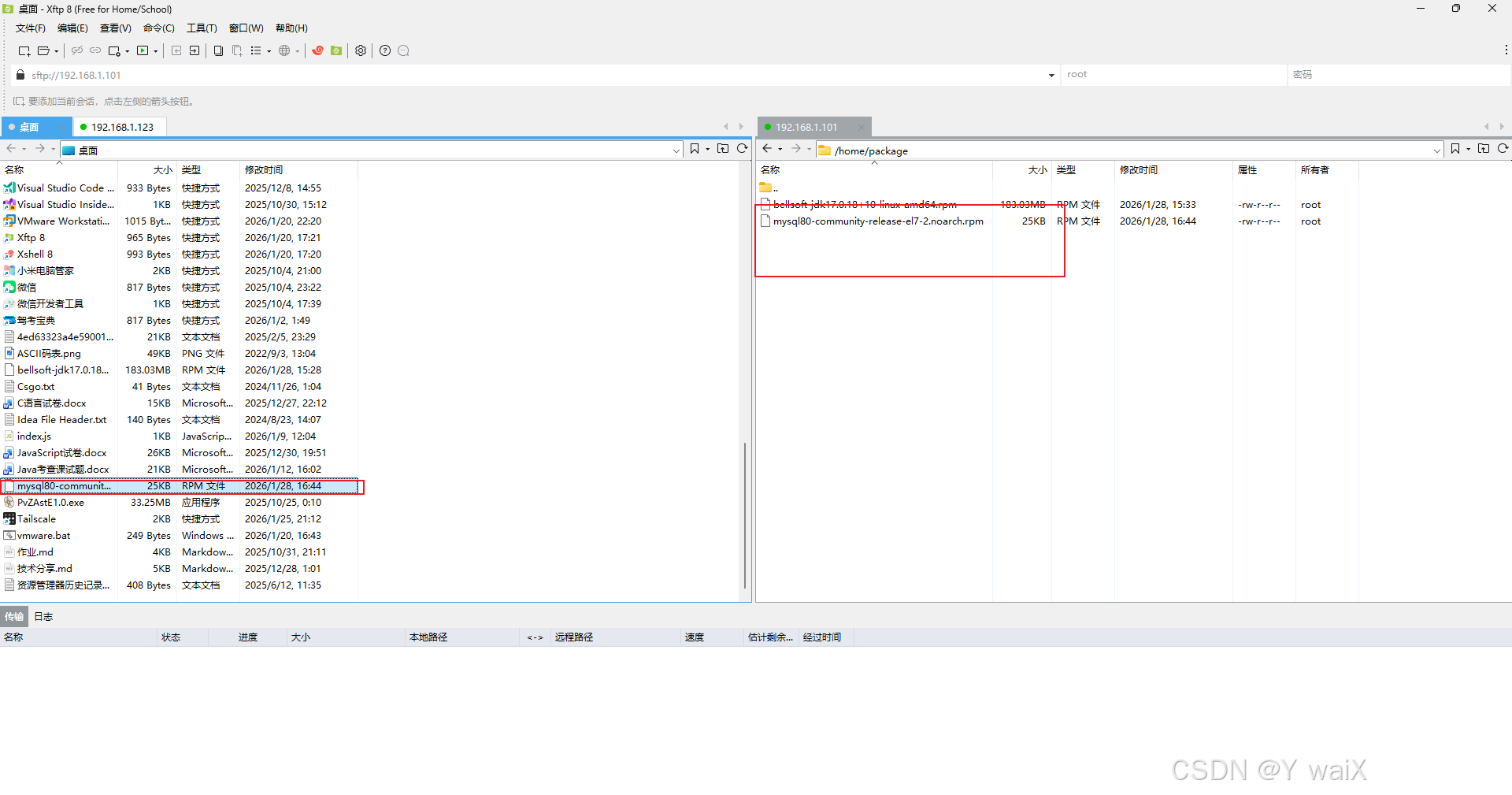Viewport: 1512px width, 795px height.
Task: Expand the view mode dropdown arrow
Action: coord(269,51)
